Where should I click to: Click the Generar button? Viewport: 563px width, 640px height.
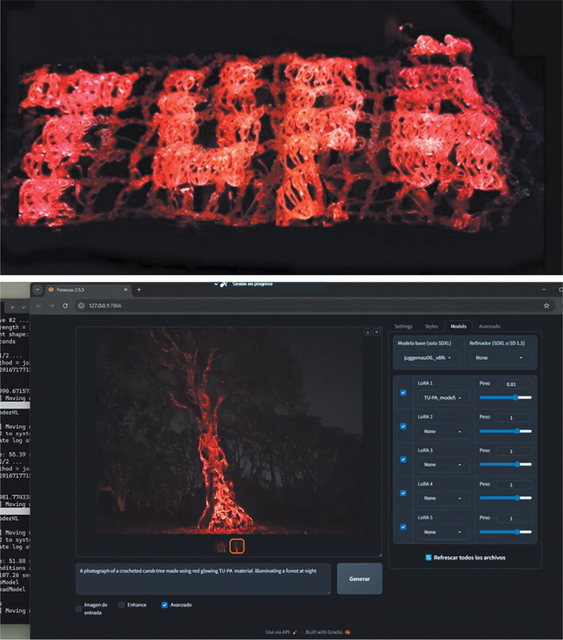359,579
